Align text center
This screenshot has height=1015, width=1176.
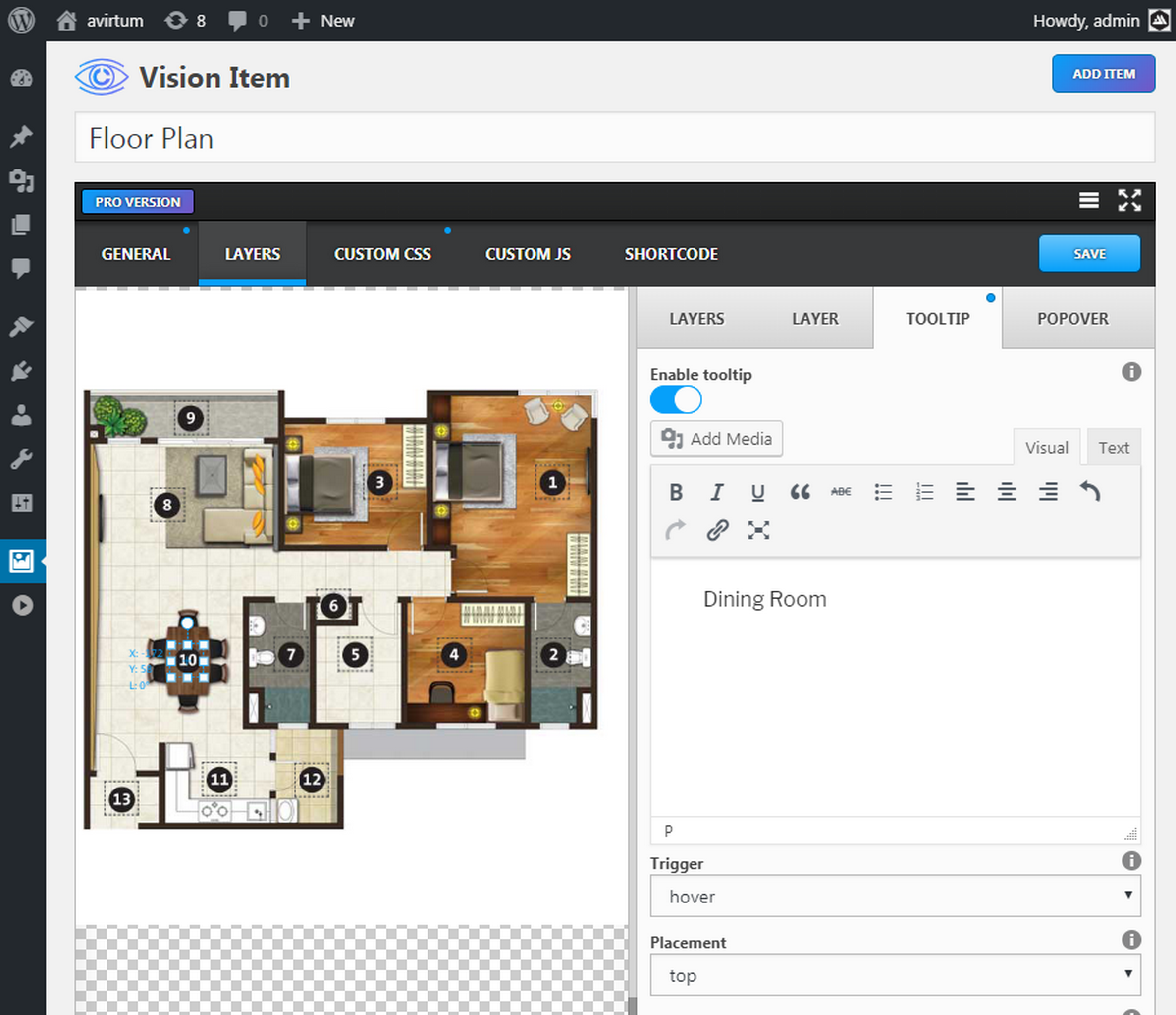pos(1007,492)
